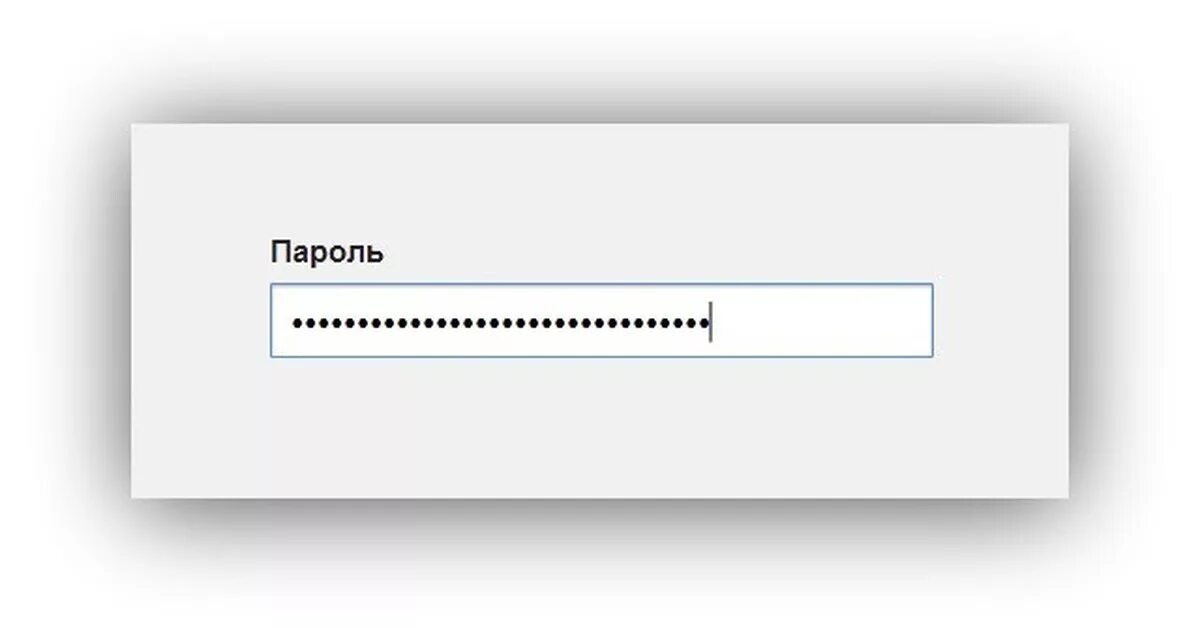Screen dimensions: 1200x628
Task: Click the first masked password dot
Action: click(297, 323)
